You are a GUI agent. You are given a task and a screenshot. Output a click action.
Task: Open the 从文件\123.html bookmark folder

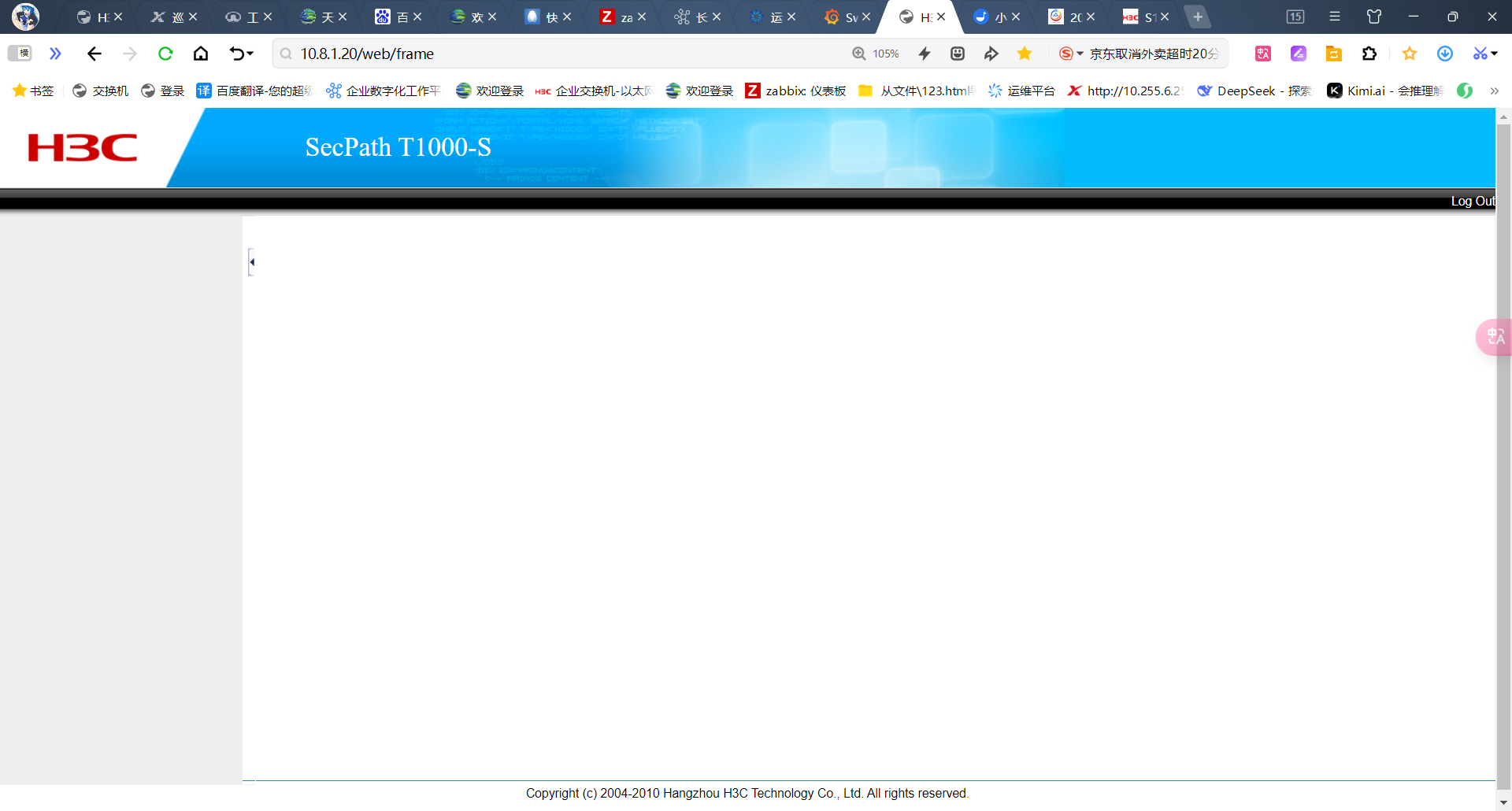tap(917, 91)
